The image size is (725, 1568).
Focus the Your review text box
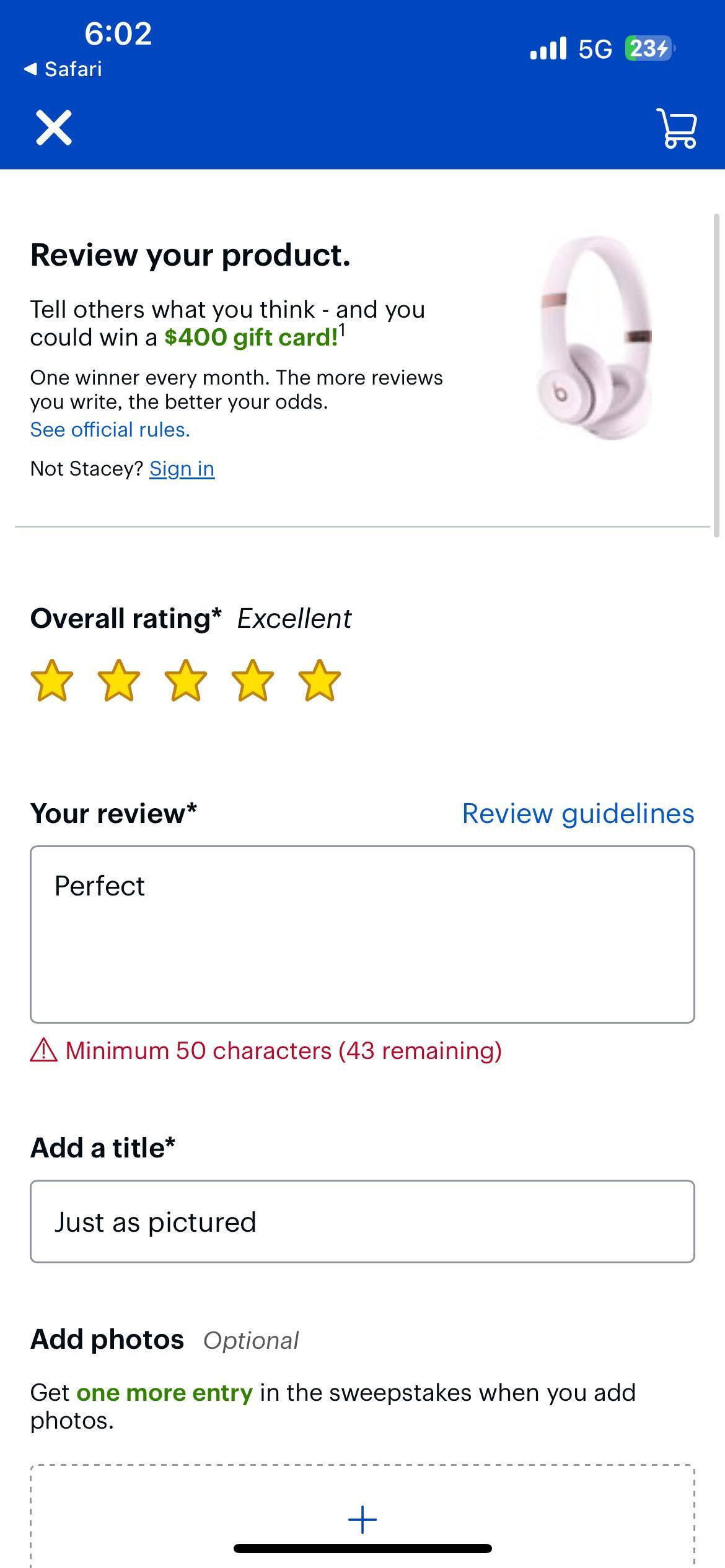[x=362, y=934]
